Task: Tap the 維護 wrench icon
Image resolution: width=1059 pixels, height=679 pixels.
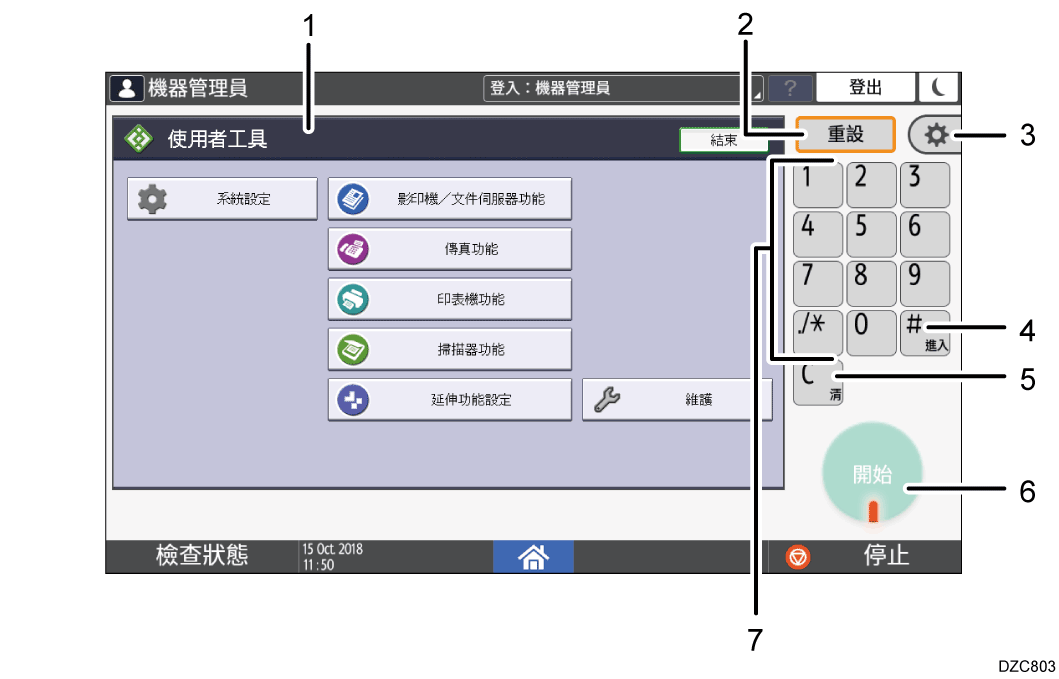Action: click(x=605, y=399)
